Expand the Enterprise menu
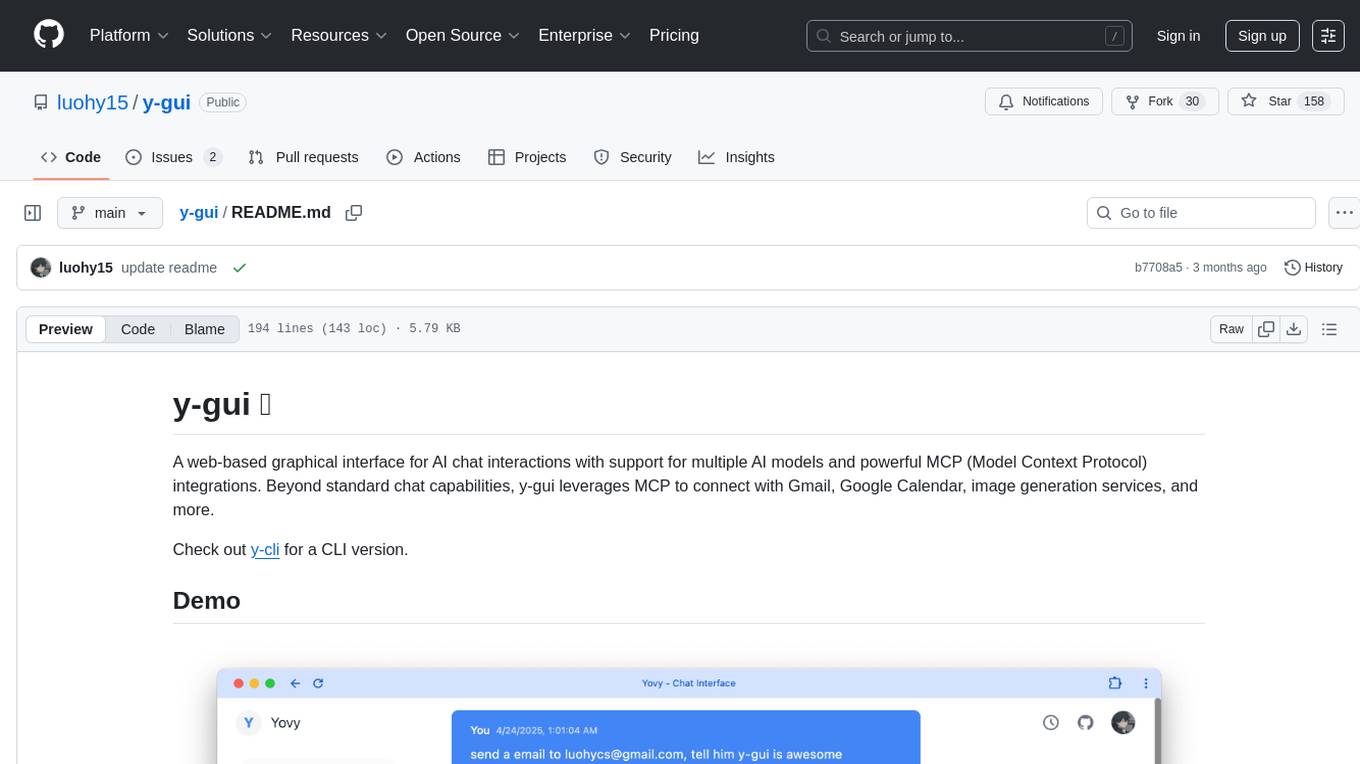The width and height of the screenshot is (1360, 764). [x=584, y=35]
